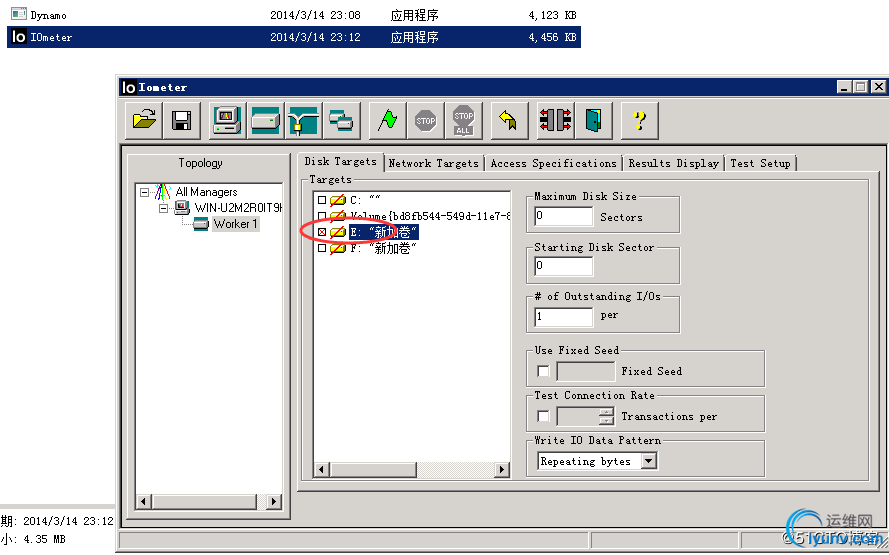Open the Results Display tab
Image resolution: width=889 pixels, height=555 pixels.
[674, 163]
